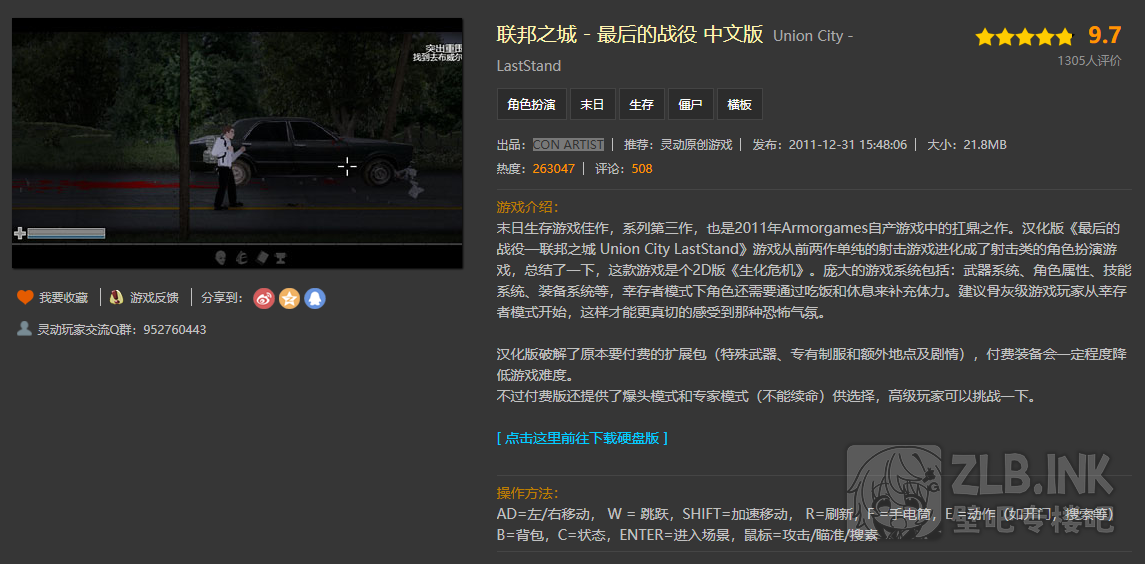Viewport: 1145px width, 564px height.
Task: Share to QZone via yellow star icon
Action: coord(289,298)
